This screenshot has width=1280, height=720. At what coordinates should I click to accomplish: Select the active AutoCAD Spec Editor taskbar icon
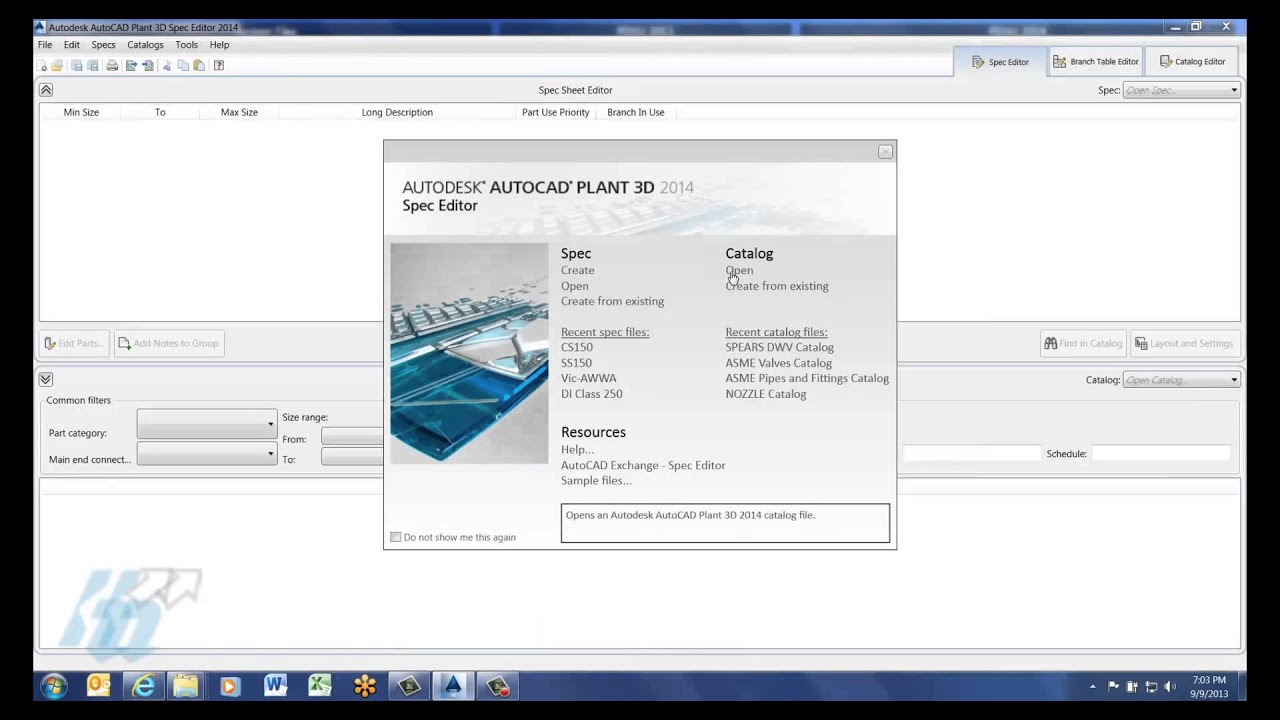pos(453,686)
